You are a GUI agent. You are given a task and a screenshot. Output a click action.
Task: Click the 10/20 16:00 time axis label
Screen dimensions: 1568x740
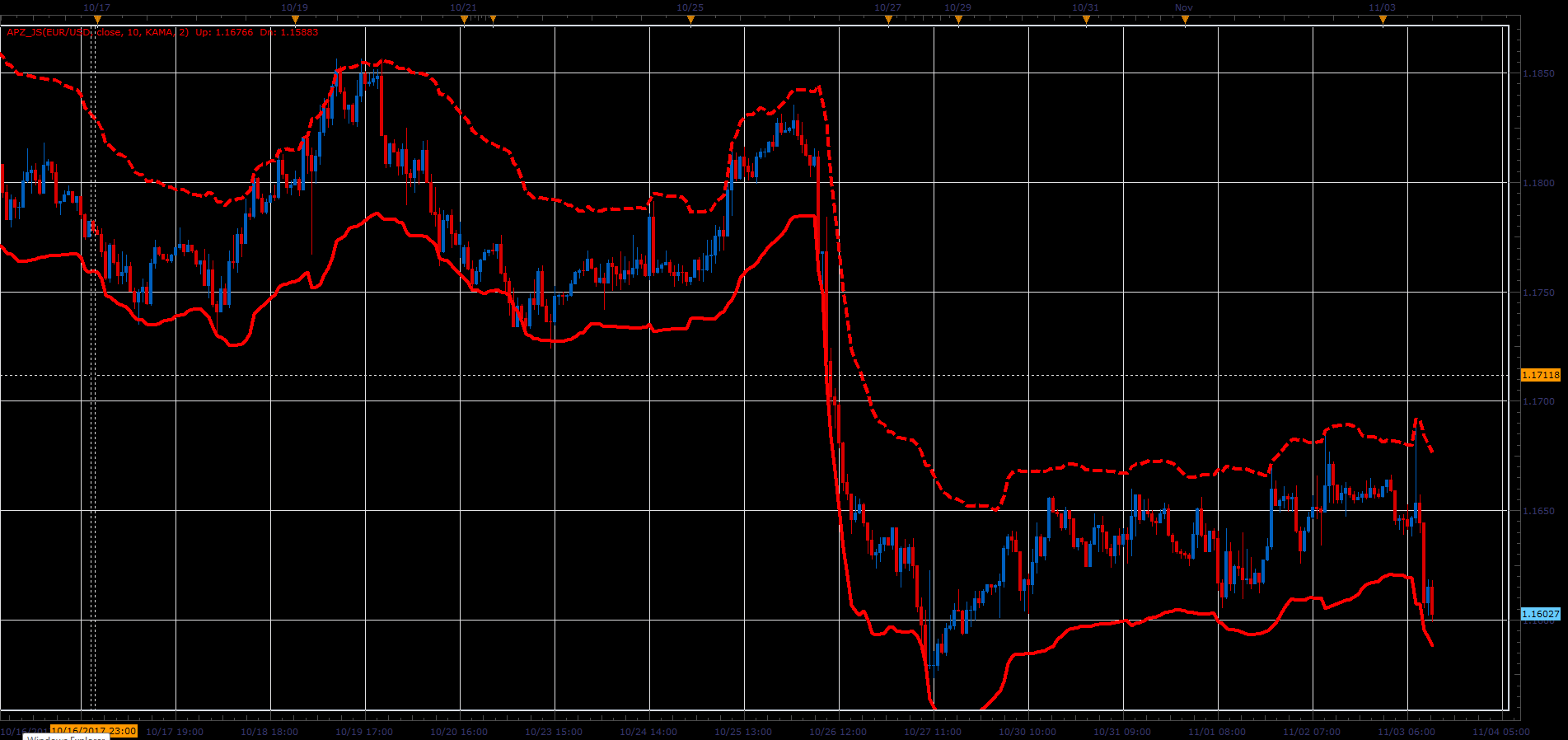[x=459, y=732]
